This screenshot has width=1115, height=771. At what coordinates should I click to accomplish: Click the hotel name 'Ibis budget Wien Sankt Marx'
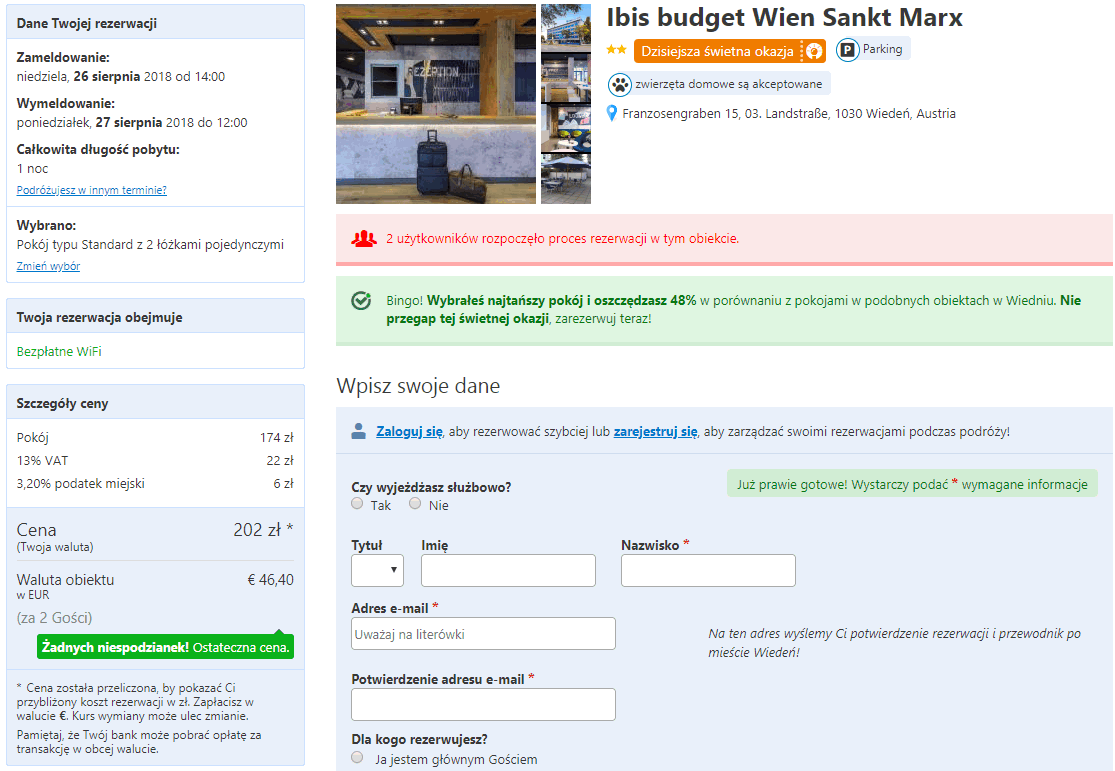pyautogui.click(x=784, y=17)
